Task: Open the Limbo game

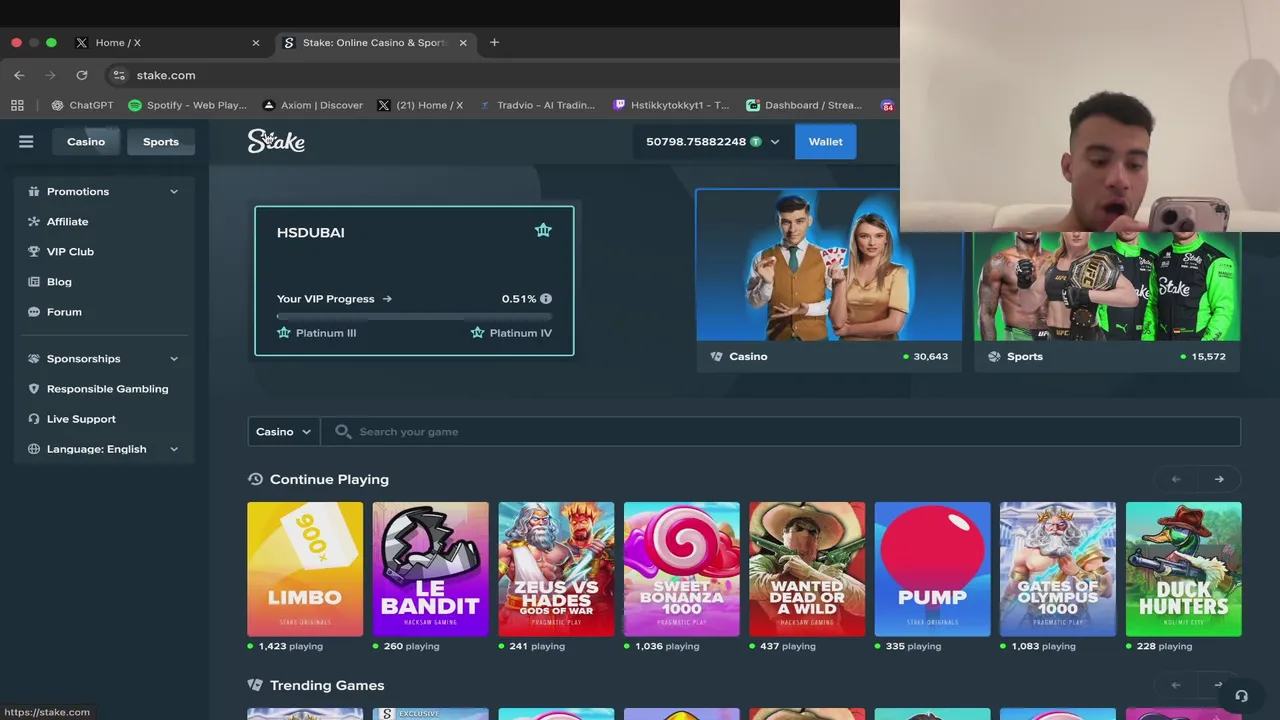Action: [305, 569]
